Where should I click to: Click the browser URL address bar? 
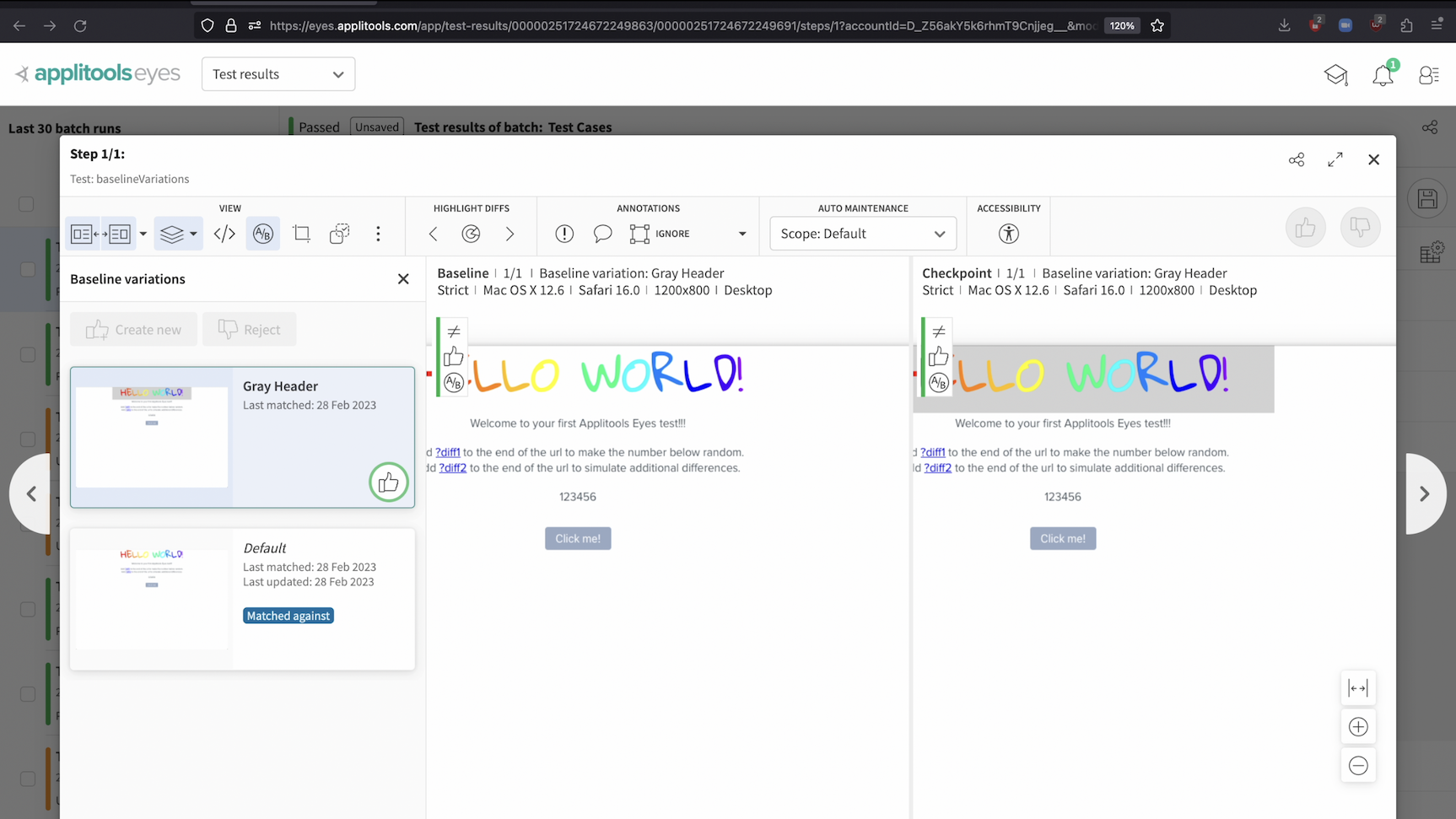[682, 25]
